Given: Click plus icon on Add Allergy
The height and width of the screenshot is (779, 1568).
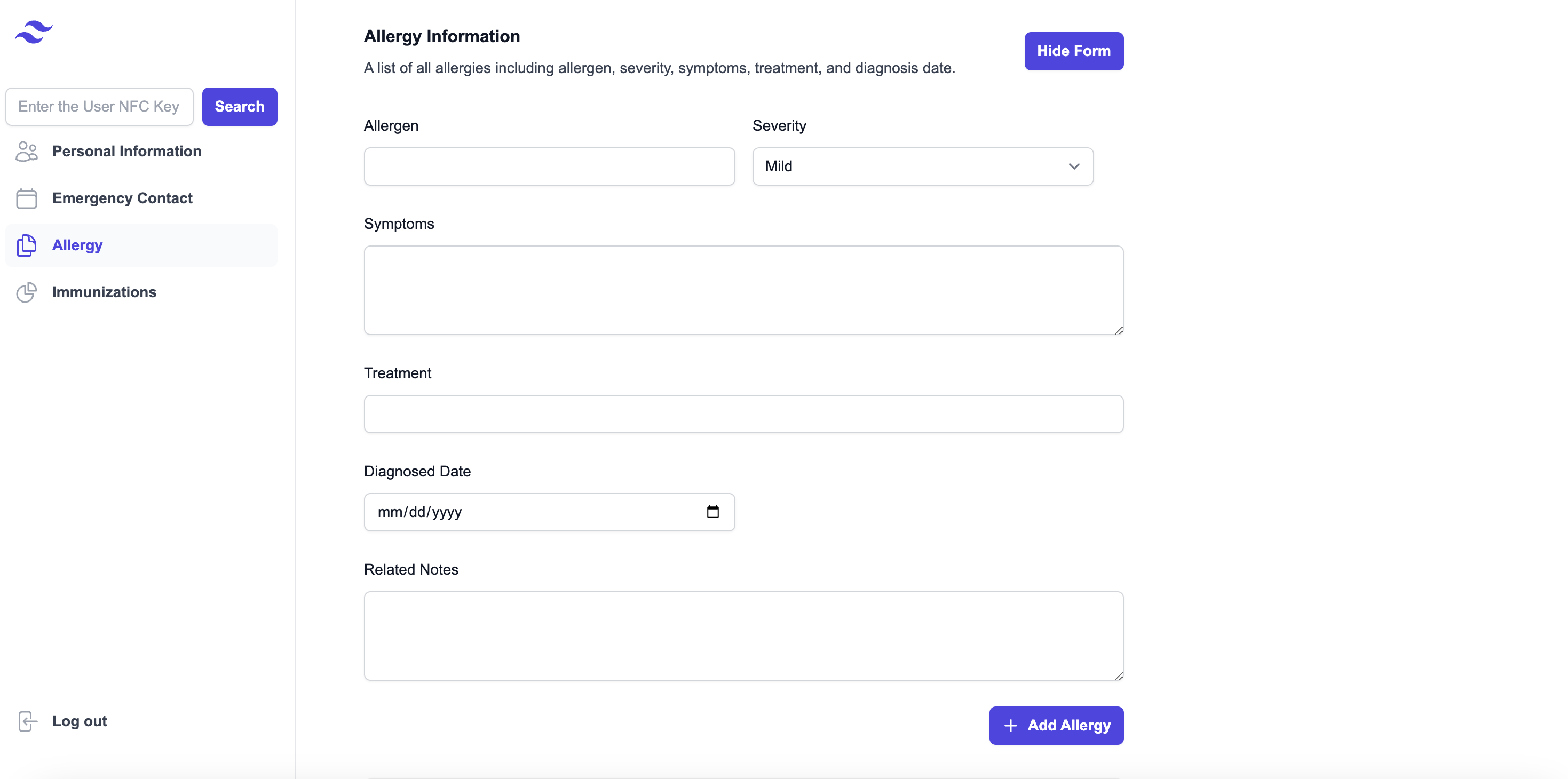Looking at the screenshot, I should coord(1010,726).
